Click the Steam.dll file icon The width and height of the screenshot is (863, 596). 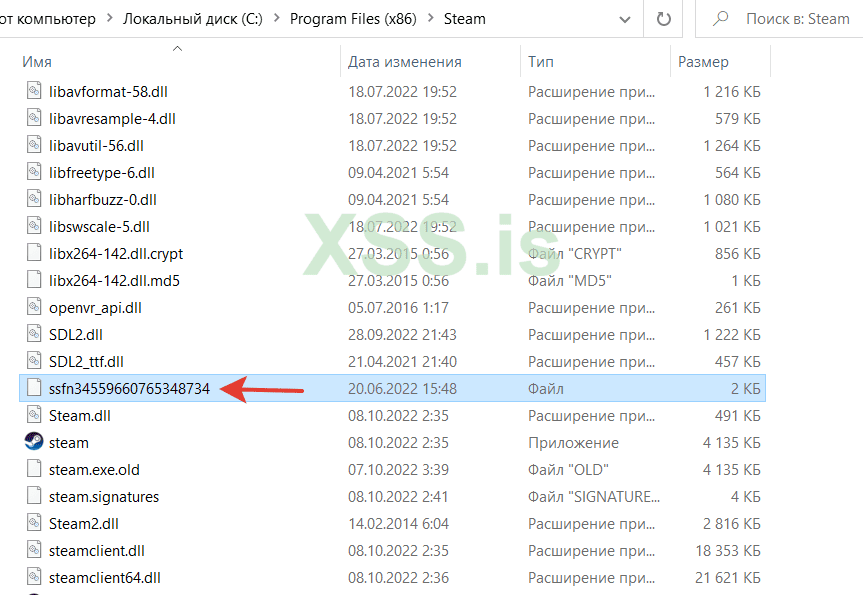point(34,414)
